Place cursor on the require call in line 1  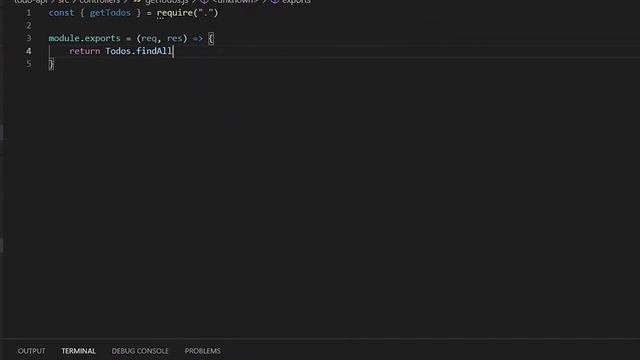tap(175, 13)
